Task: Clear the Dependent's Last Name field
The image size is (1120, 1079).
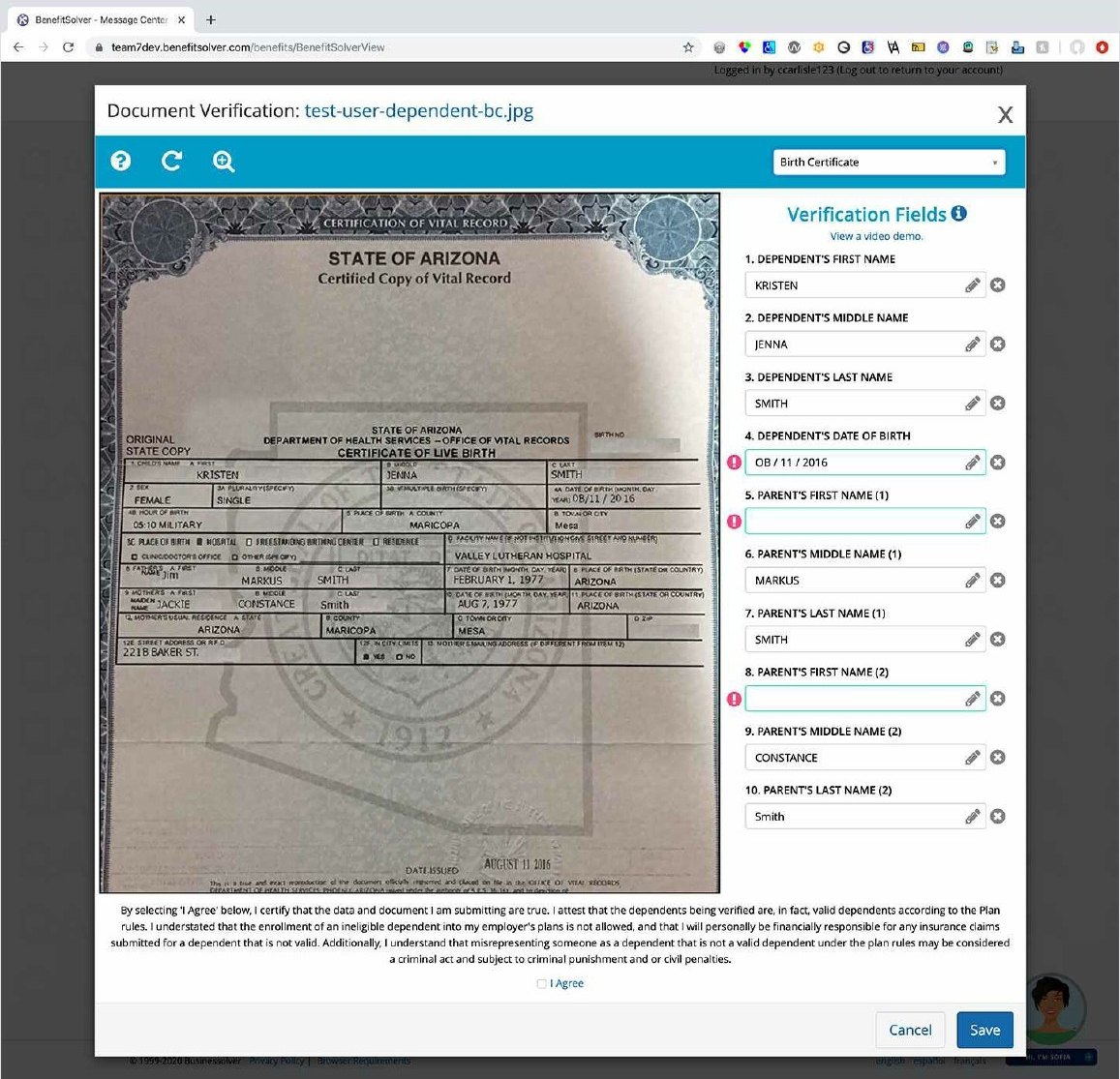Action: coord(998,403)
